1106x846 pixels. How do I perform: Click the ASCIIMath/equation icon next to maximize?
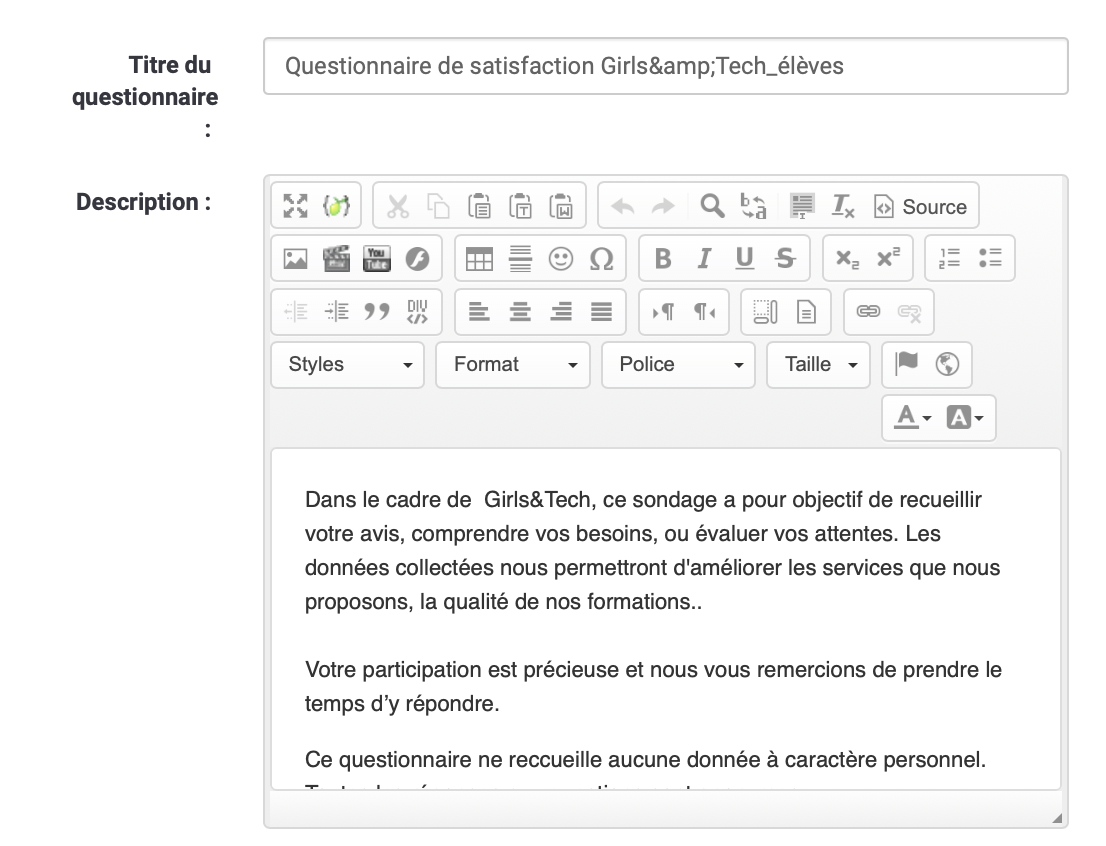point(336,206)
